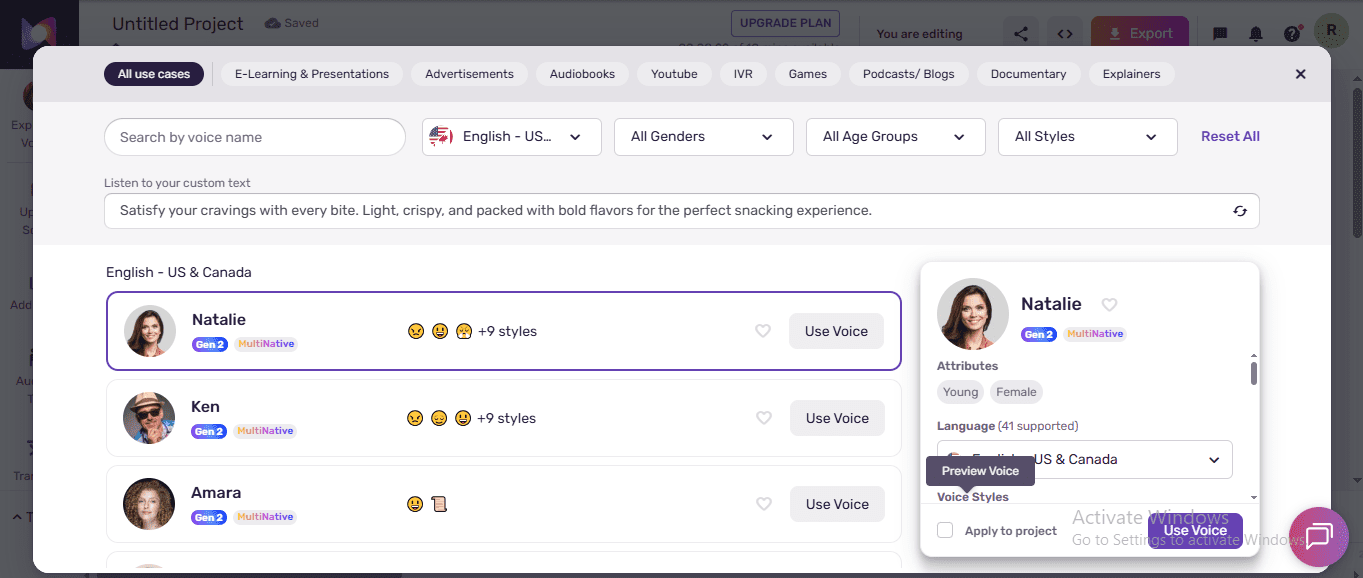Click the angry emoji style for Natalie
The width and height of the screenshot is (1363, 578).
click(x=416, y=331)
